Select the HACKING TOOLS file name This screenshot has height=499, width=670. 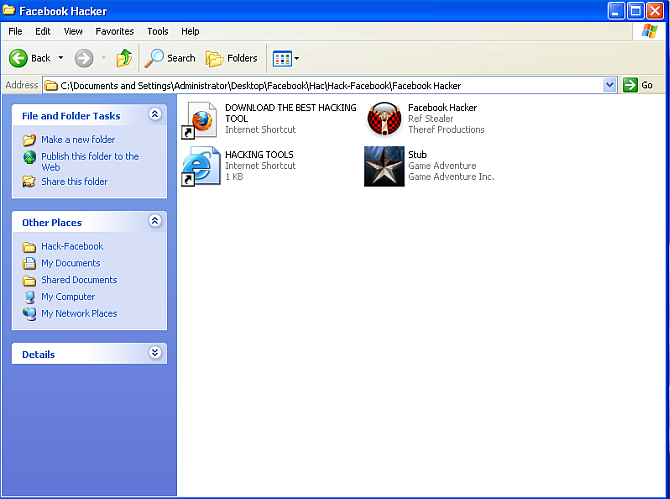pos(259,154)
